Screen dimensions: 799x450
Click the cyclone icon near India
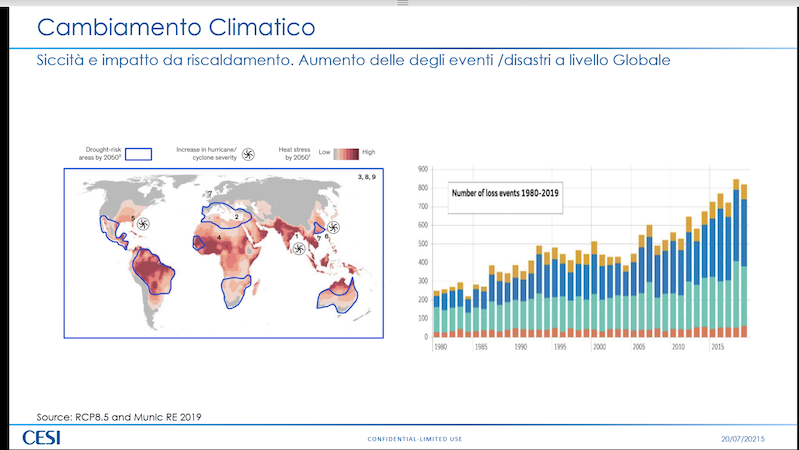pyautogui.click(x=299, y=249)
